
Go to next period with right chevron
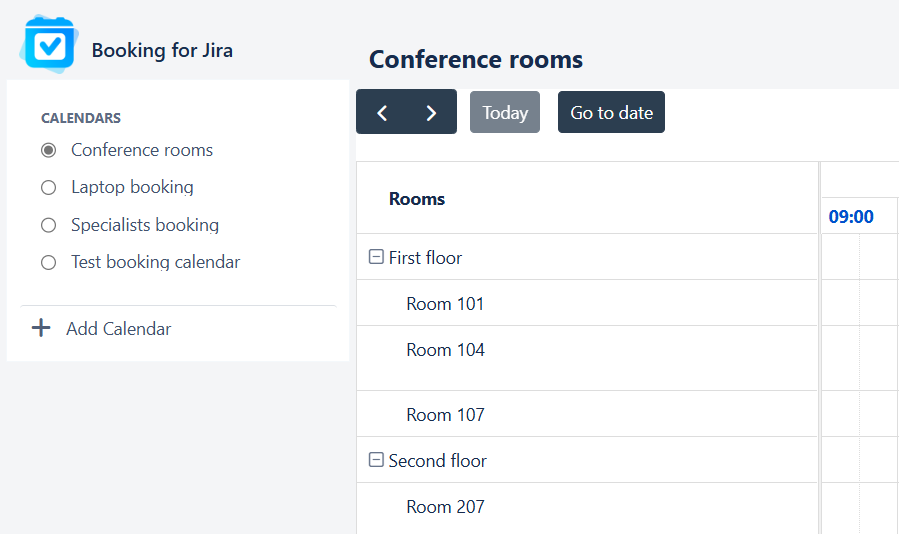pyautogui.click(x=431, y=113)
